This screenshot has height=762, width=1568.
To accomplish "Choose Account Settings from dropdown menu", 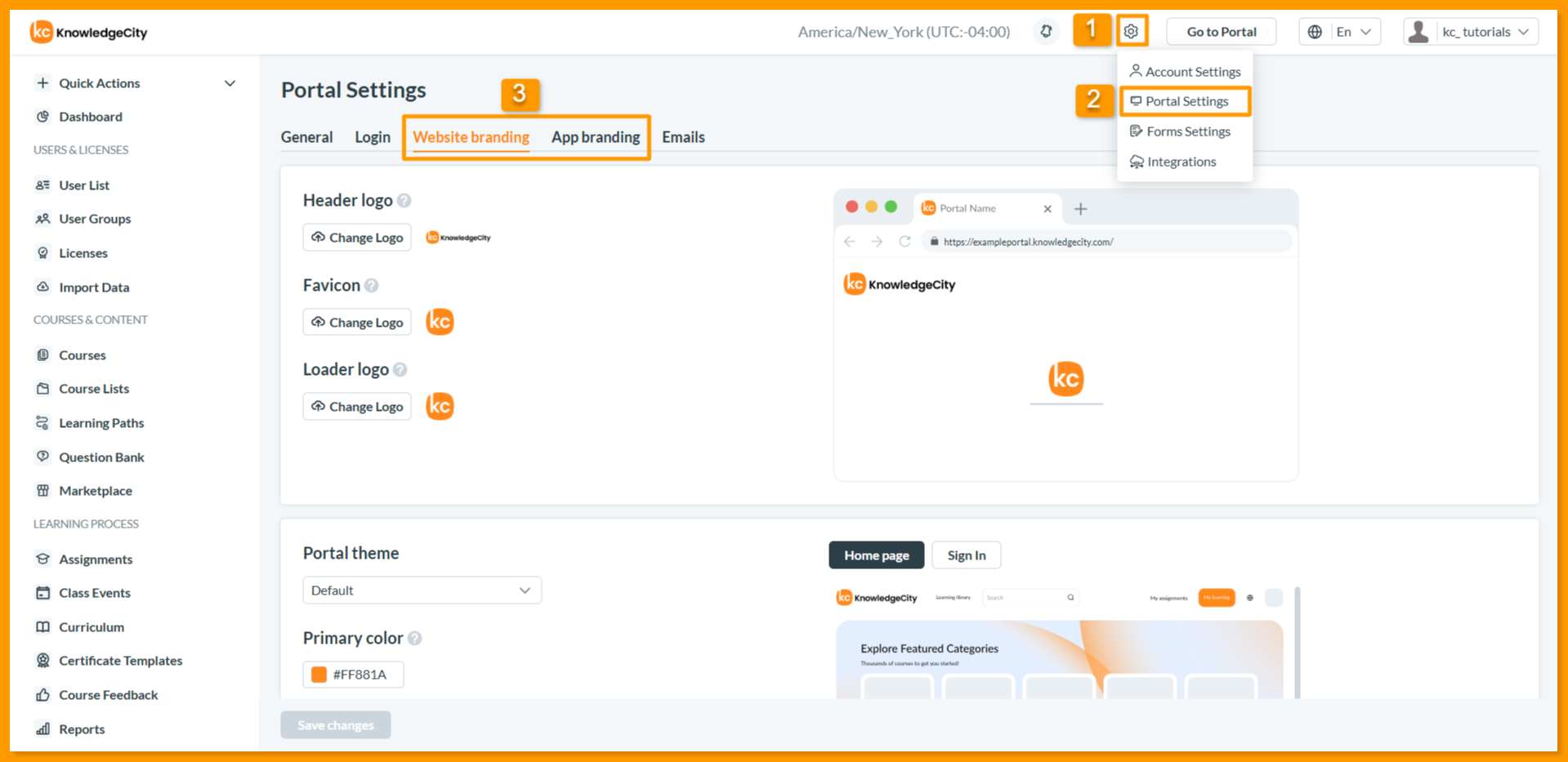I will [1185, 72].
